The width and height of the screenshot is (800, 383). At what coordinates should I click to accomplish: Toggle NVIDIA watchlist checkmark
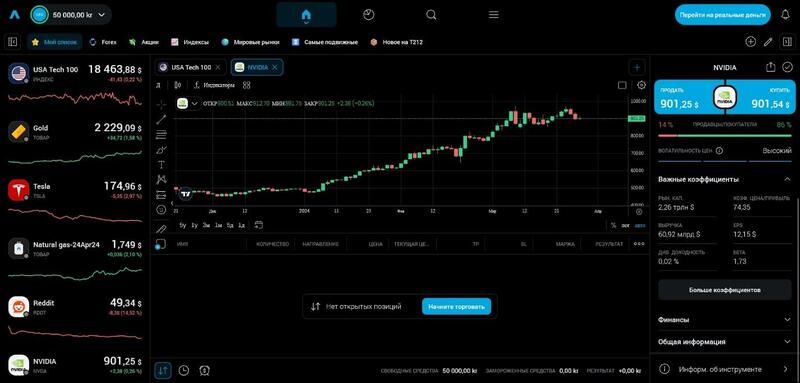(788, 67)
